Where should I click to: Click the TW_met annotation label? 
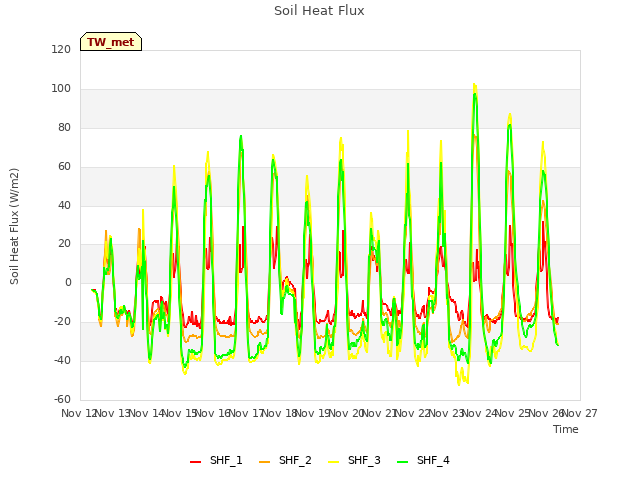click(x=111, y=42)
